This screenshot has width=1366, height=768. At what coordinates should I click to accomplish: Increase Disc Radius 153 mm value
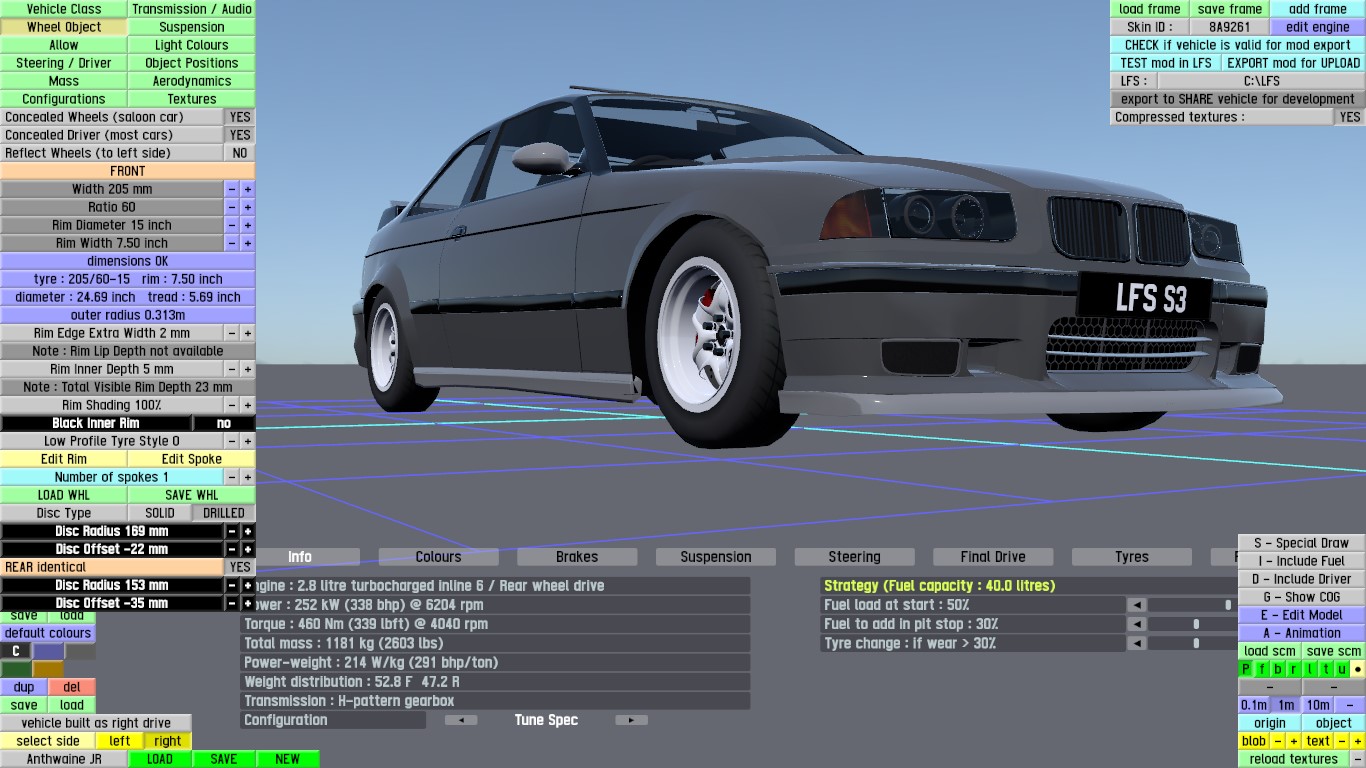point(248,585)
